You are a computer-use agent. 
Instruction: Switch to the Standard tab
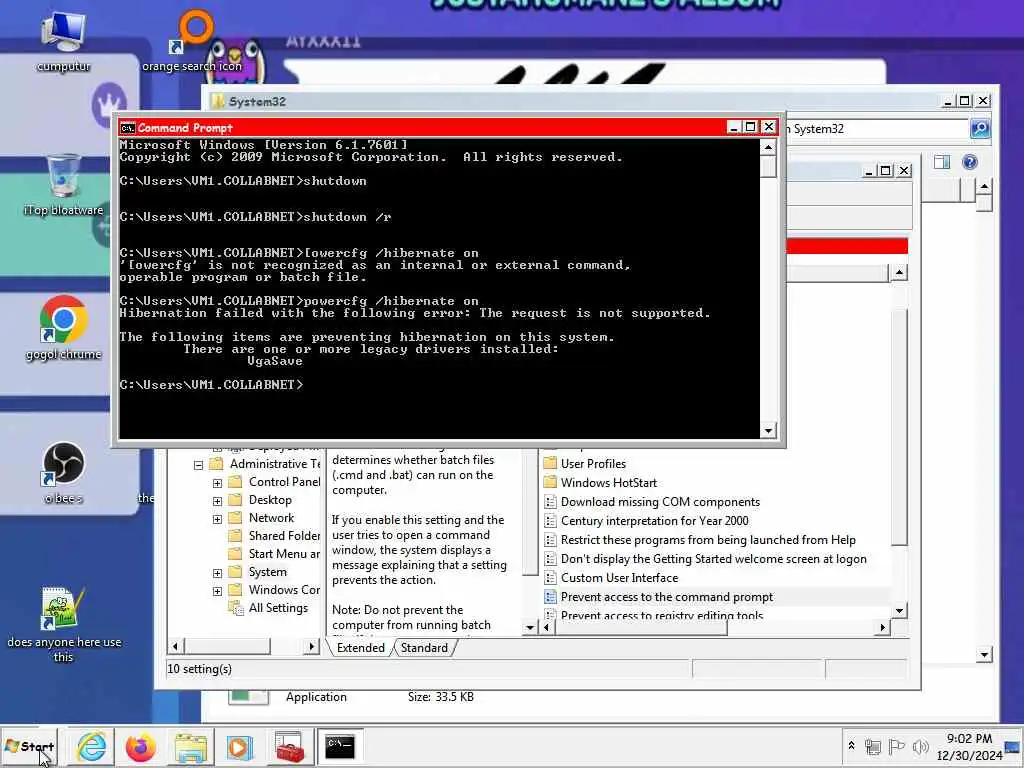424,648
